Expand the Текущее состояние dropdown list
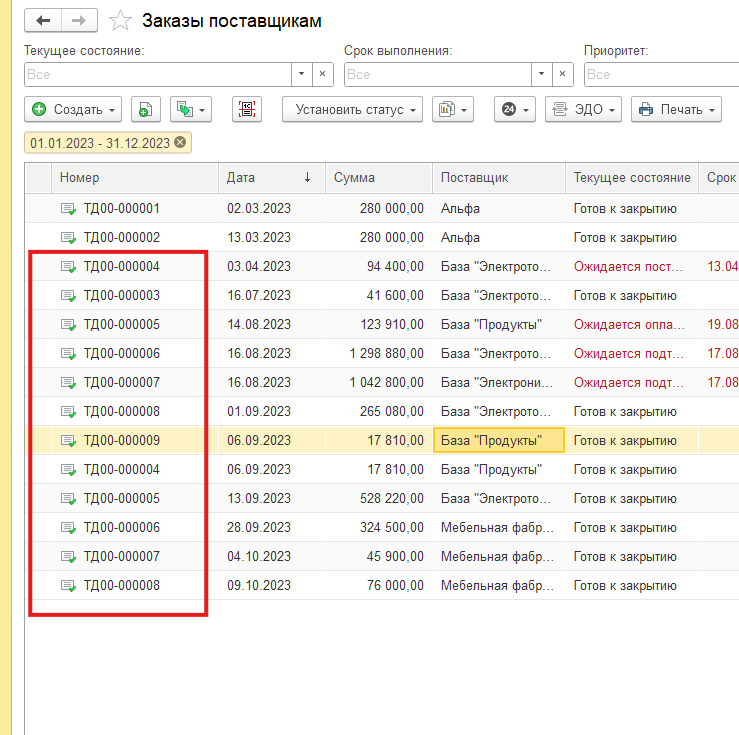Viewport: 739px width, 735px height. 302,74
